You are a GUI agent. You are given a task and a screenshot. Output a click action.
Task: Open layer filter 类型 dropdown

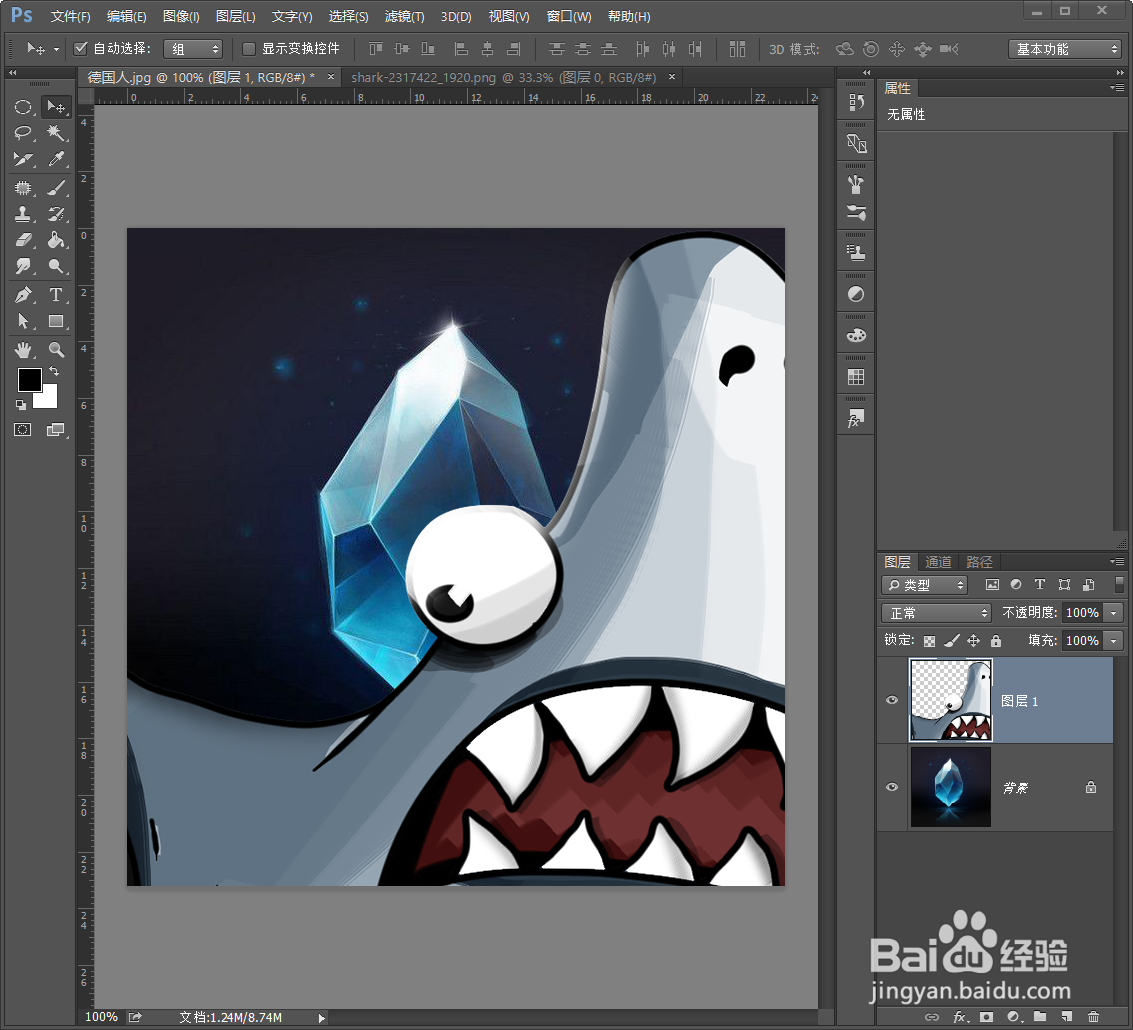[924, 585]
